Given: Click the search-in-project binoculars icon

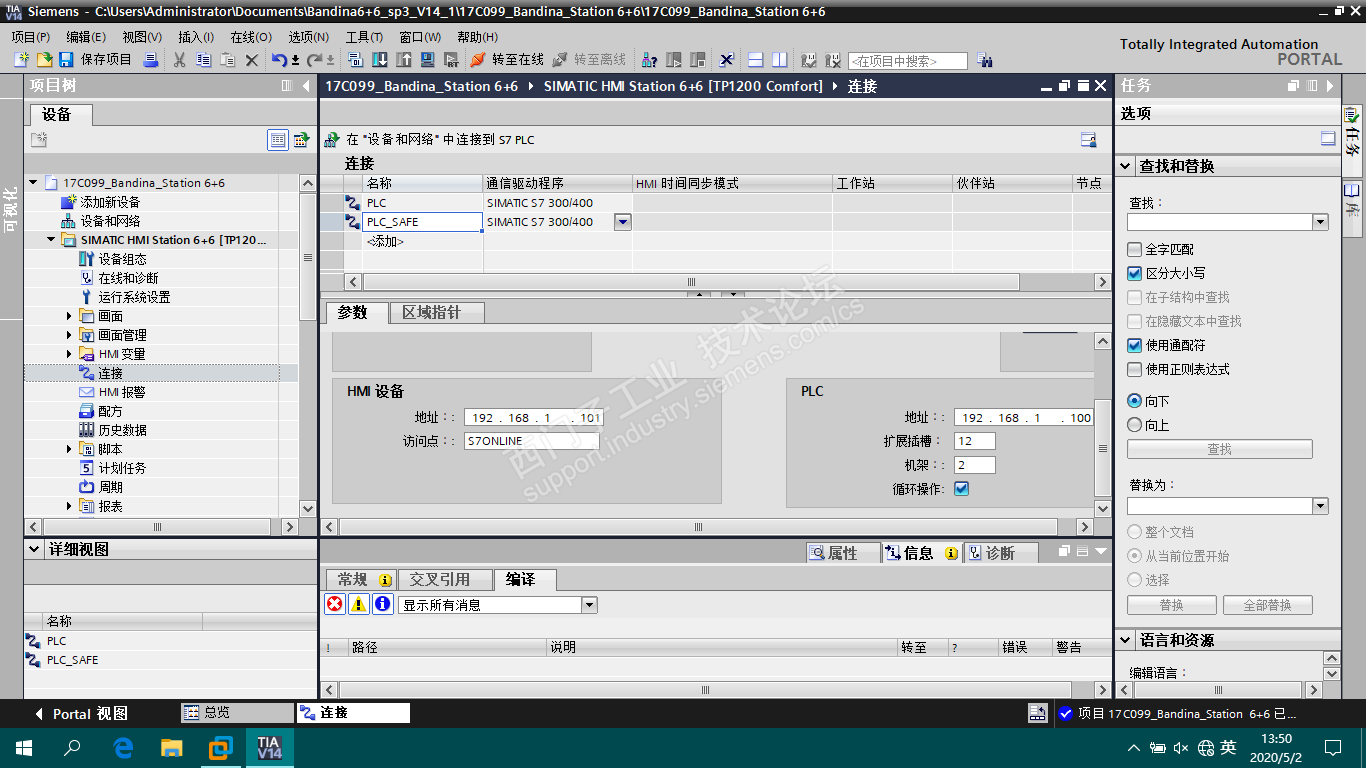Looking at the screenshot, I should pos(984,60).
